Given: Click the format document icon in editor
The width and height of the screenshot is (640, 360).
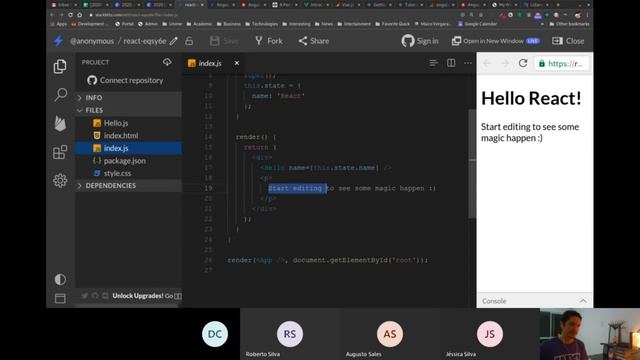Looking at the screenshot, I should pos(433,63).
